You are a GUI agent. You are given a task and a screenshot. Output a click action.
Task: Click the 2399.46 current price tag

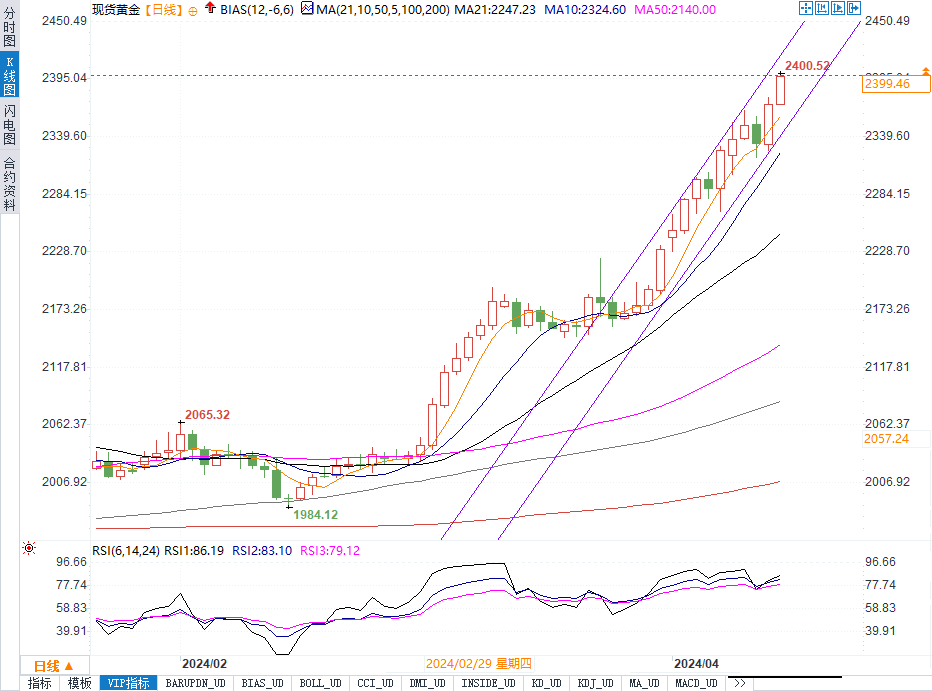pos(888,84)
